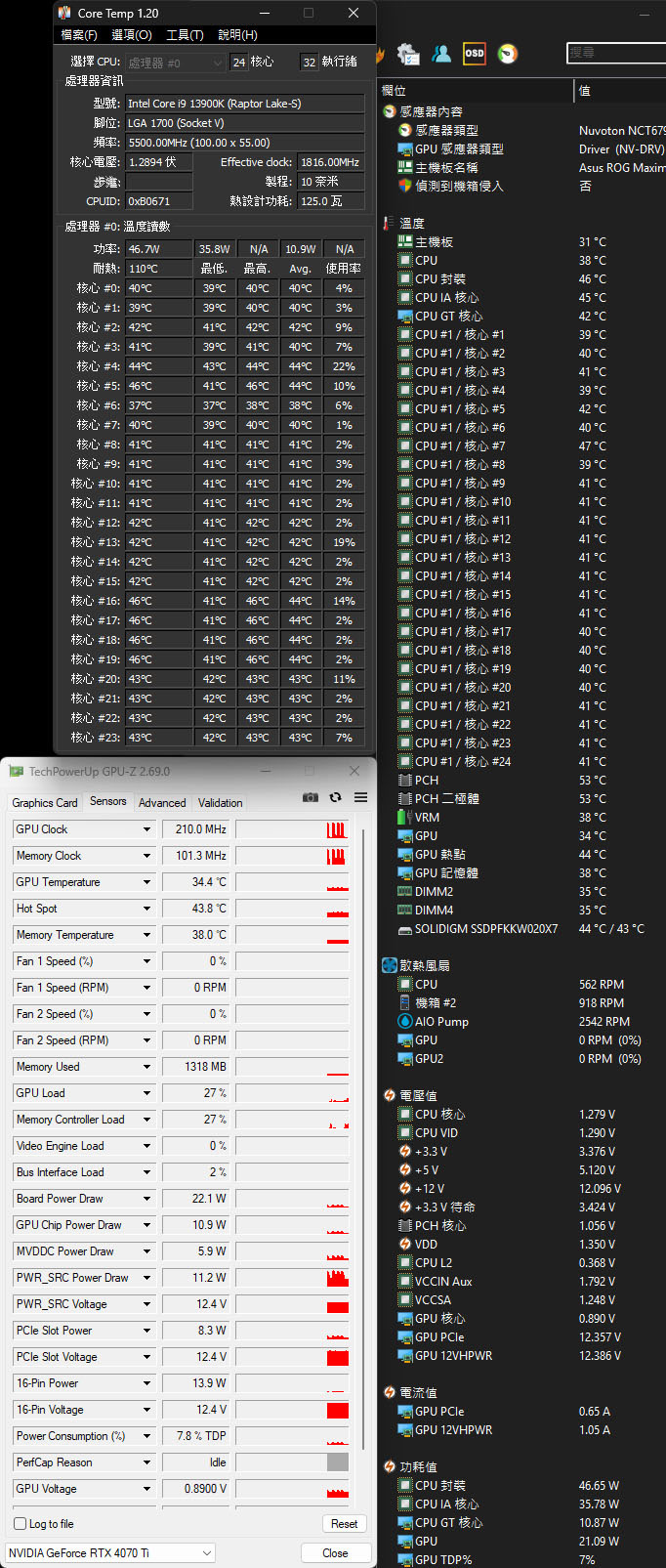Screen dimensions: 666x1568
Task: Select the AIO Pump 2542 RPM value
Action: 604,1021
